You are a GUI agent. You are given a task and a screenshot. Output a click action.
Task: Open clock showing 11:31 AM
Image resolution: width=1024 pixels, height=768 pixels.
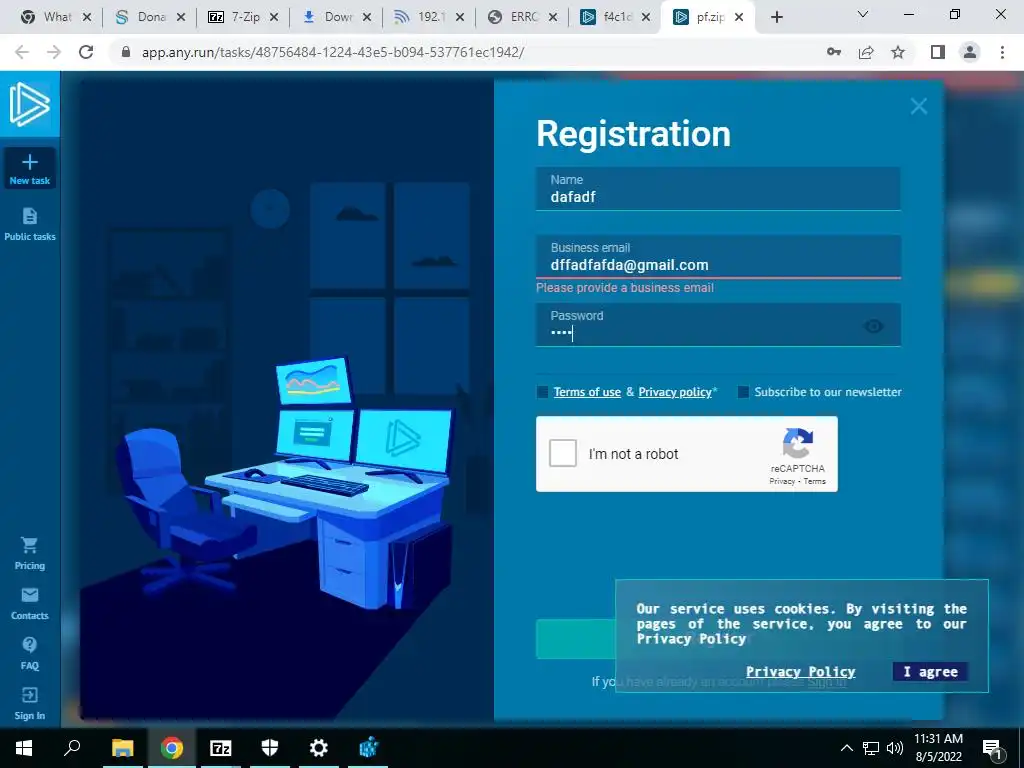(x=938, y=748)
